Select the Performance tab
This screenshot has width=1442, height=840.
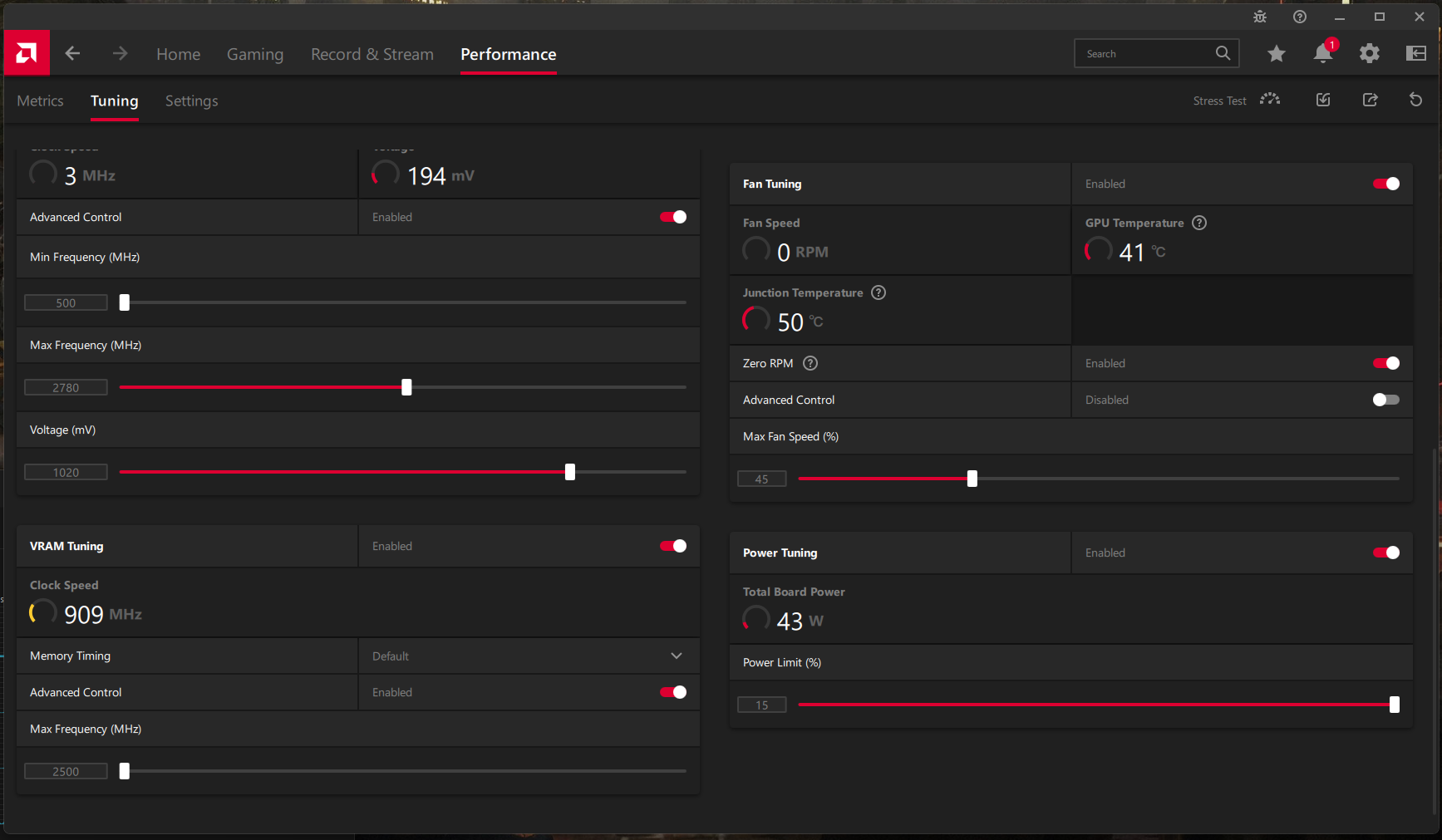tap(509, 54)
